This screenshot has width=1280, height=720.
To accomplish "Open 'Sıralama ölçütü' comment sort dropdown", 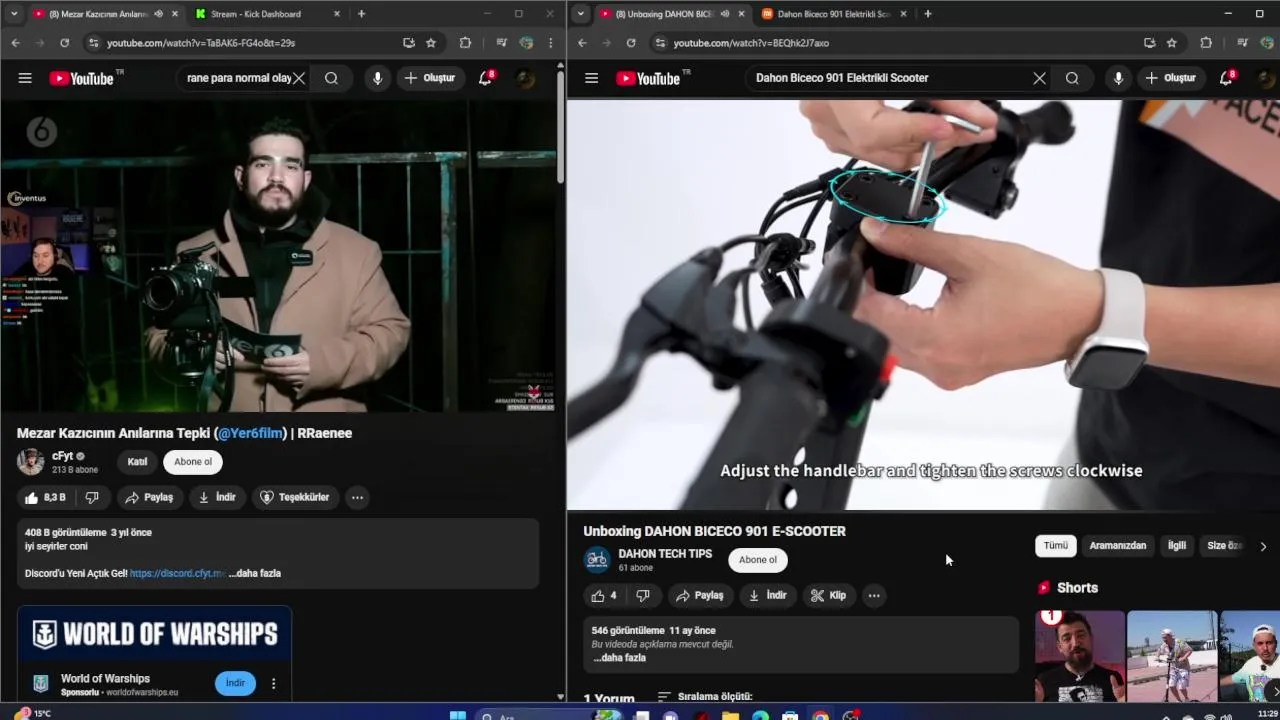I will coord(705,696).
